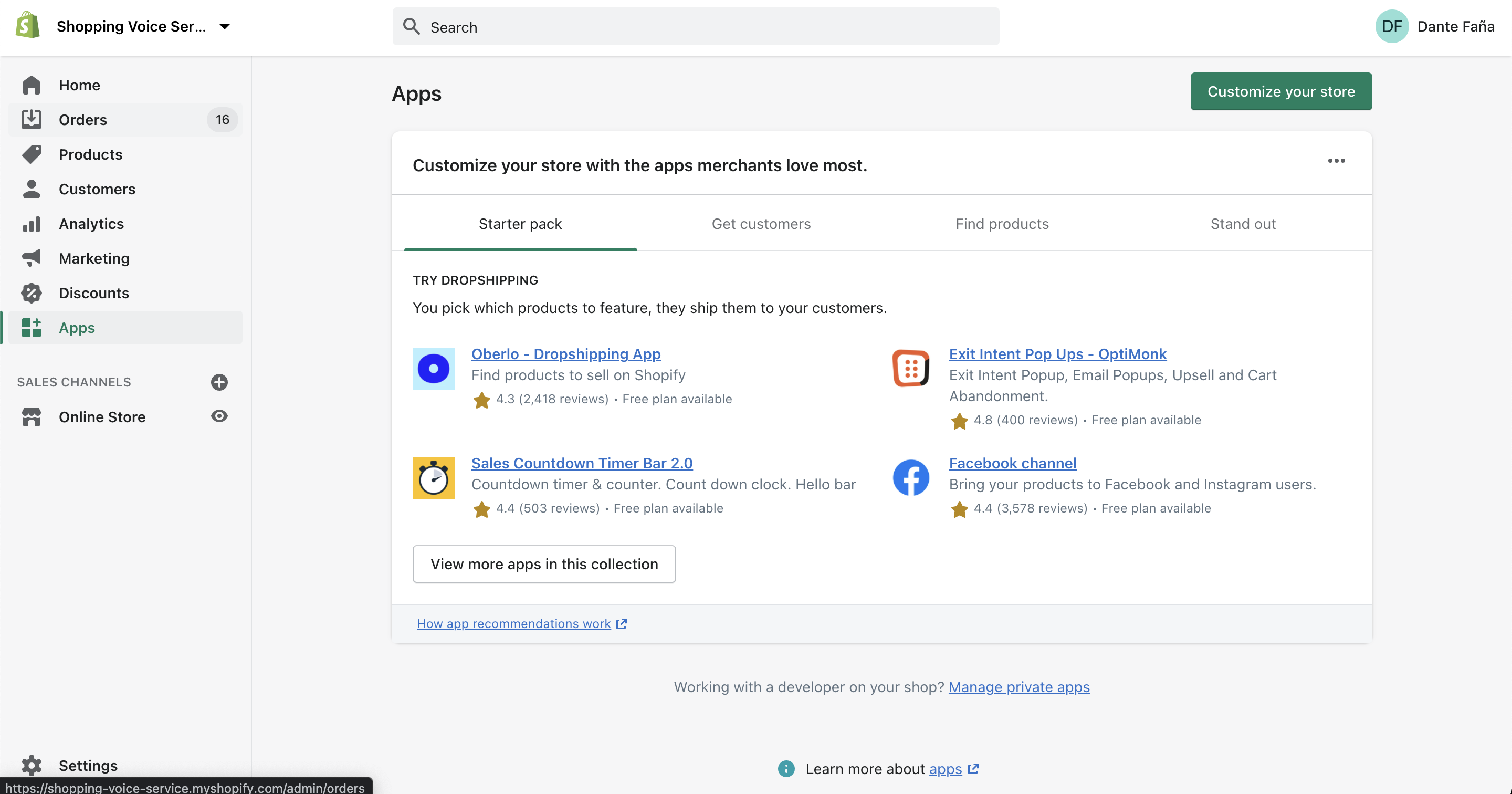Click the Apps grid icon
1512x794 pixels.
click(31, 328)
